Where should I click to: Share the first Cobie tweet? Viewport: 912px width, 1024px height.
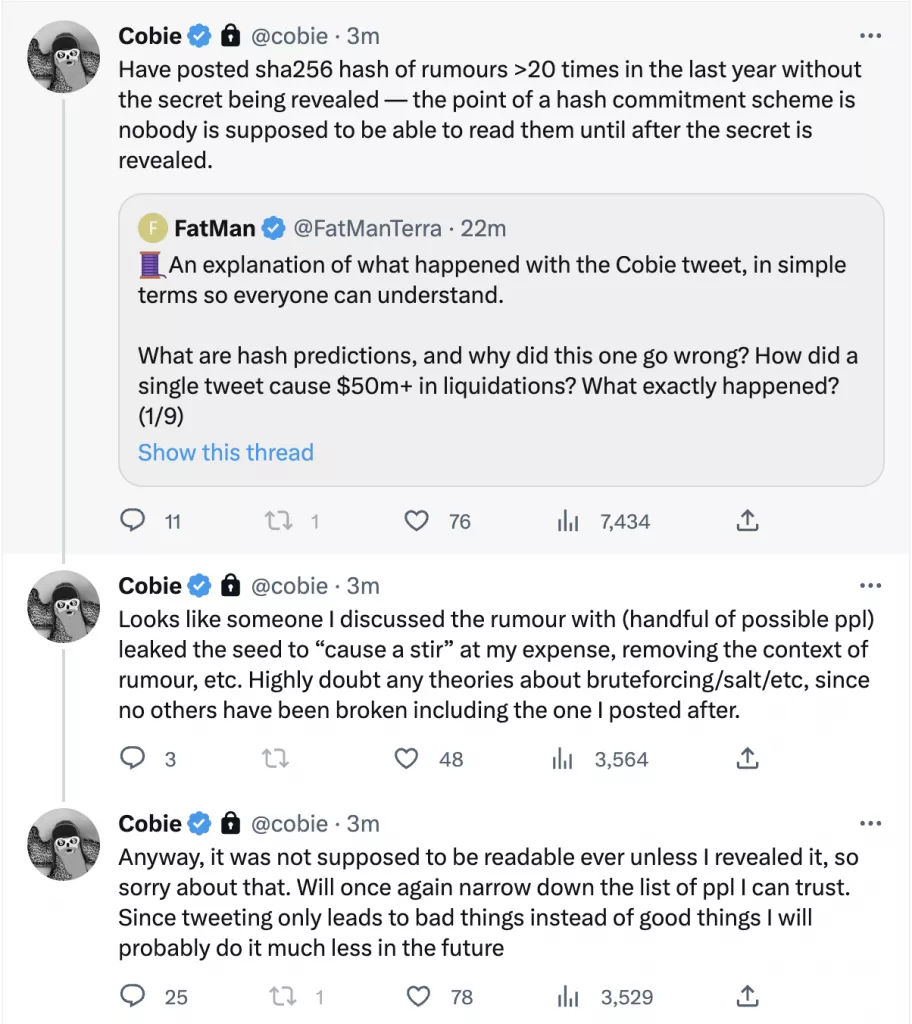(x=747, y=521)
